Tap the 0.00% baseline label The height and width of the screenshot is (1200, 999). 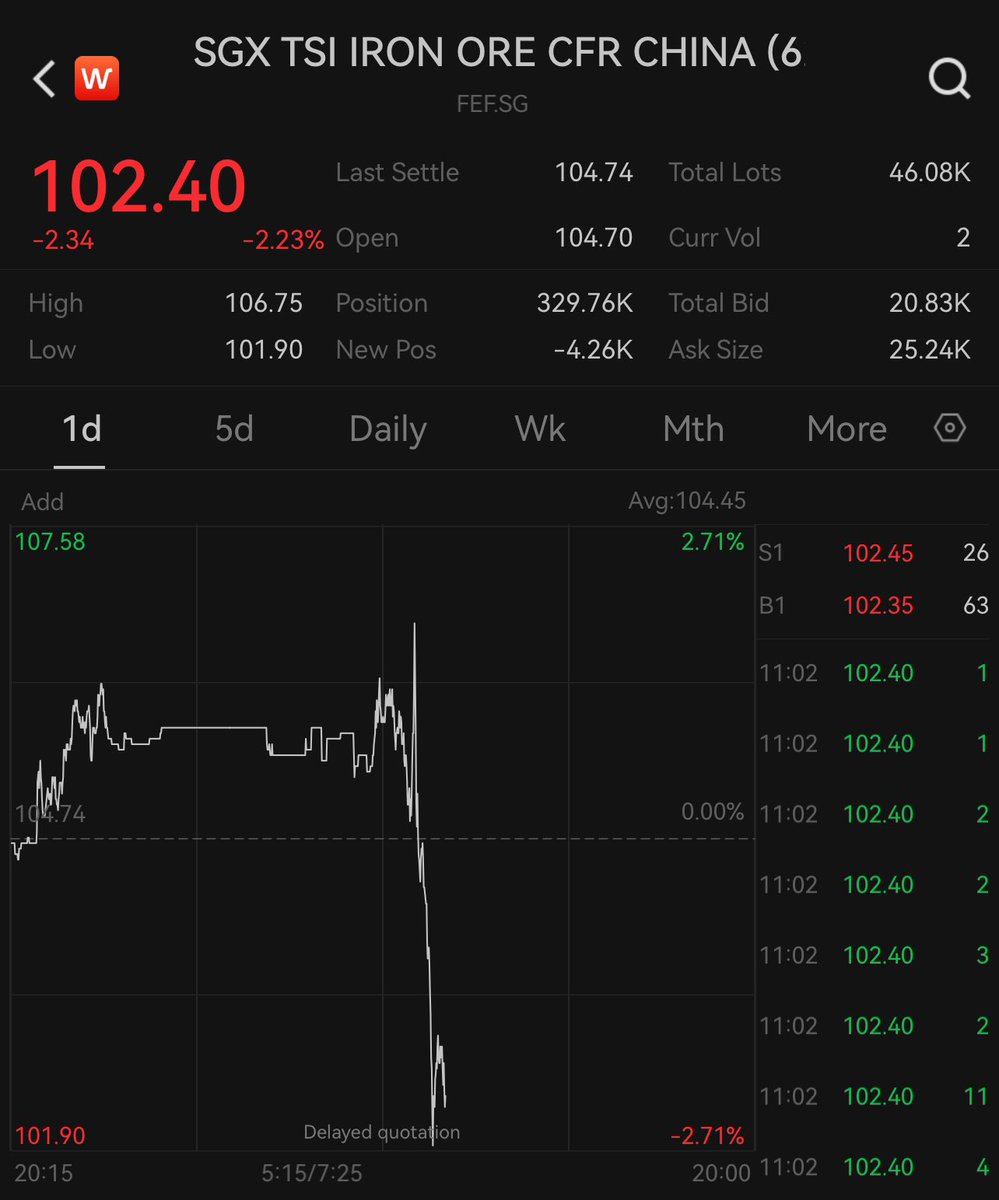tap(713, 812)
